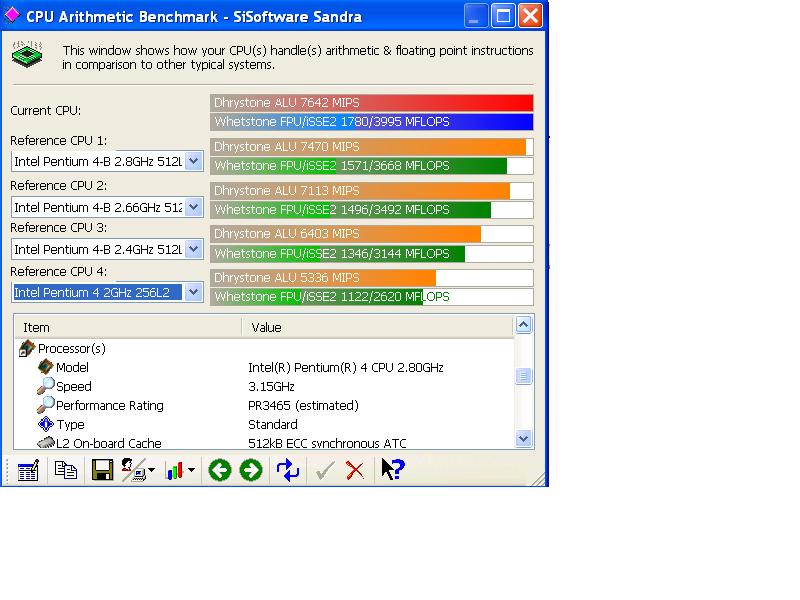This screenshot has height=600, width=800.
Task: Open the Reference CPU 3 dropdown arrow
Action: [x=193, y=249]
